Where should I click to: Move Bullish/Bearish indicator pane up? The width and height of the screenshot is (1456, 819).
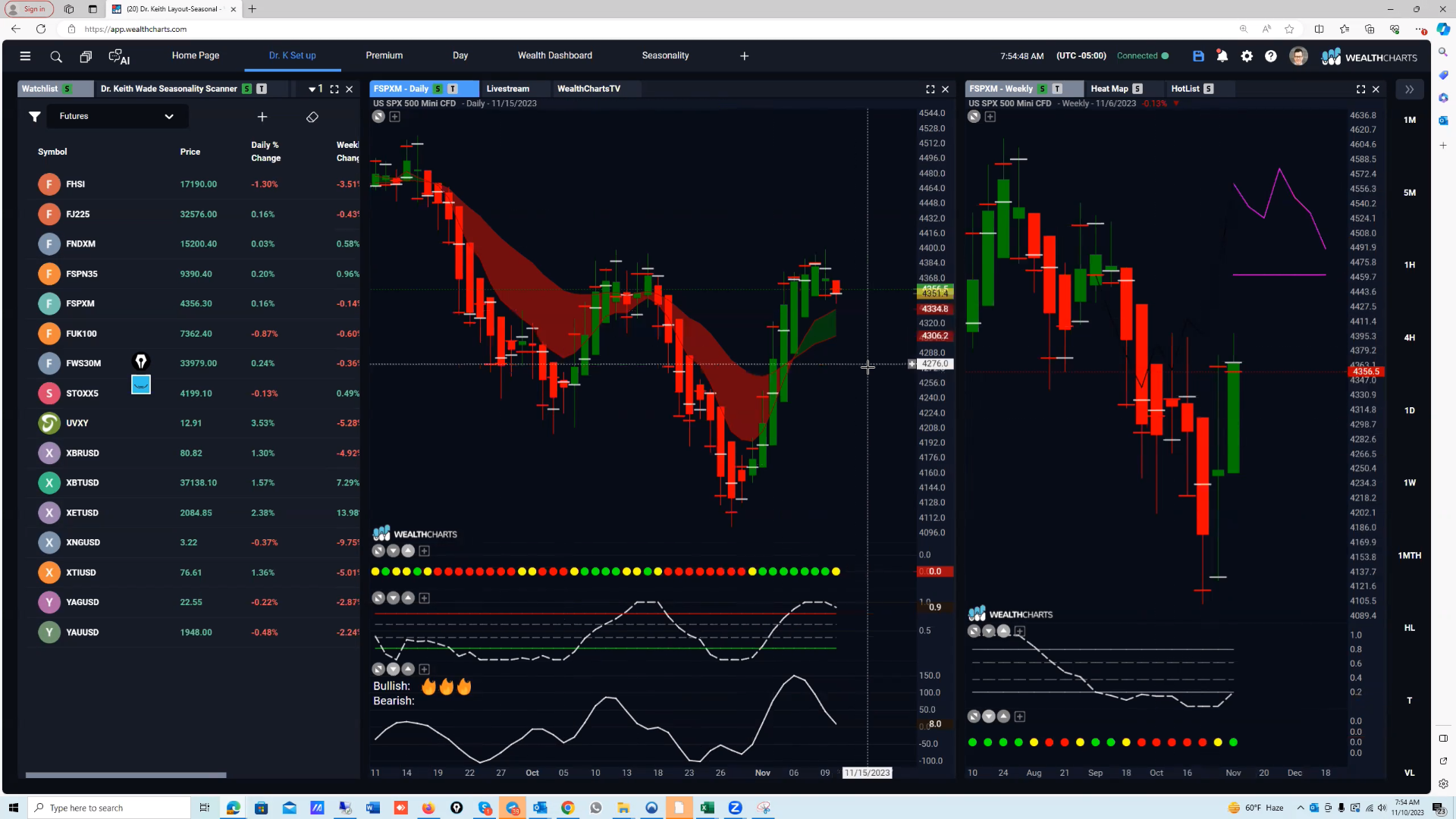tap(408, 669)
